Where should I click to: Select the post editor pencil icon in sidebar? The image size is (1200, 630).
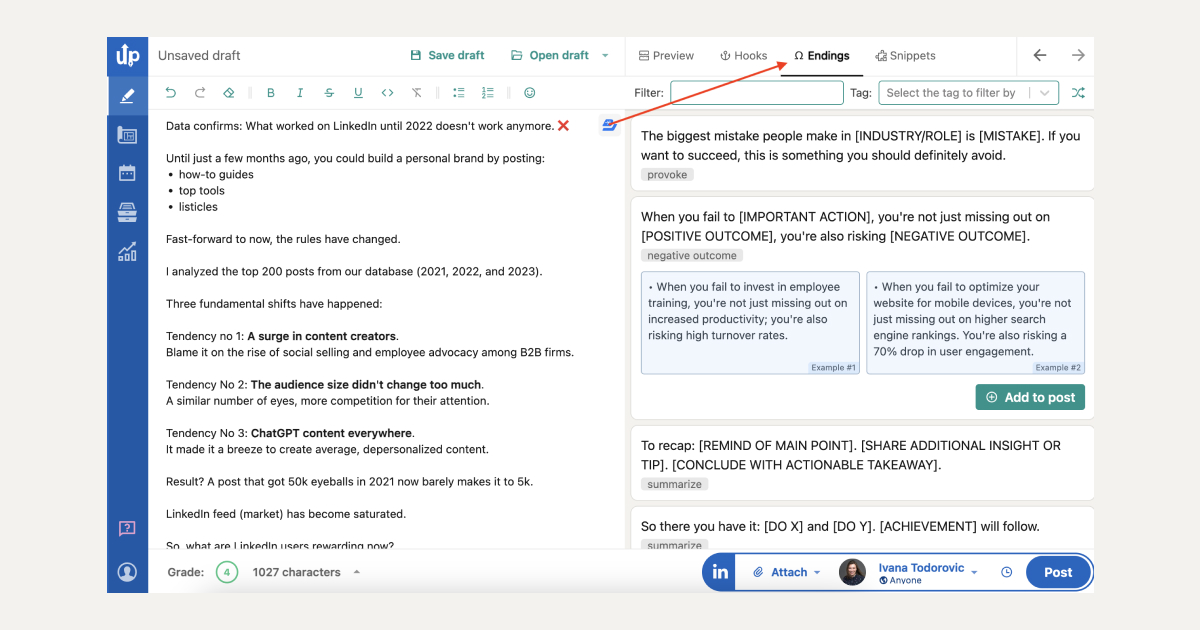(x=127, y=97)
